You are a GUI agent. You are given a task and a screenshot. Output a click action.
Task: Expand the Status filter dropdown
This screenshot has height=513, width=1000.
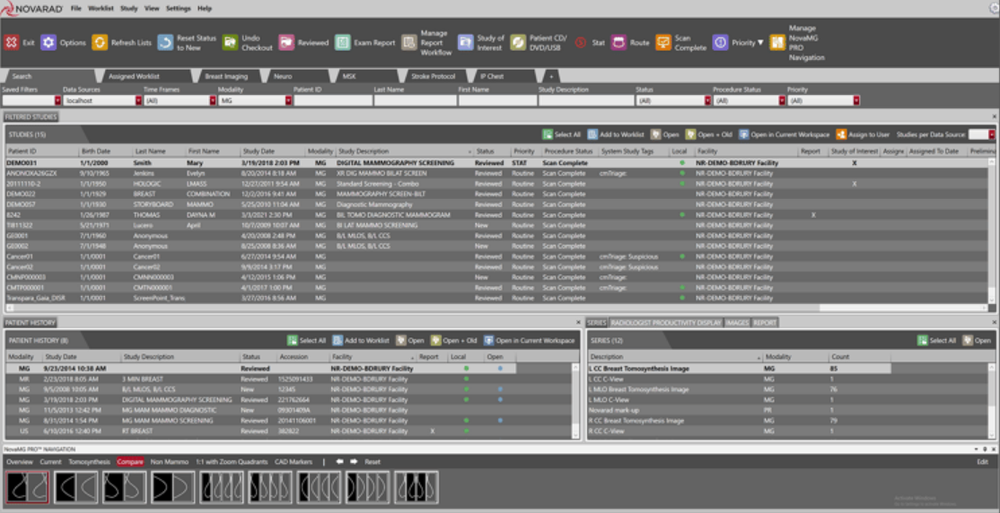pos(707,101)
